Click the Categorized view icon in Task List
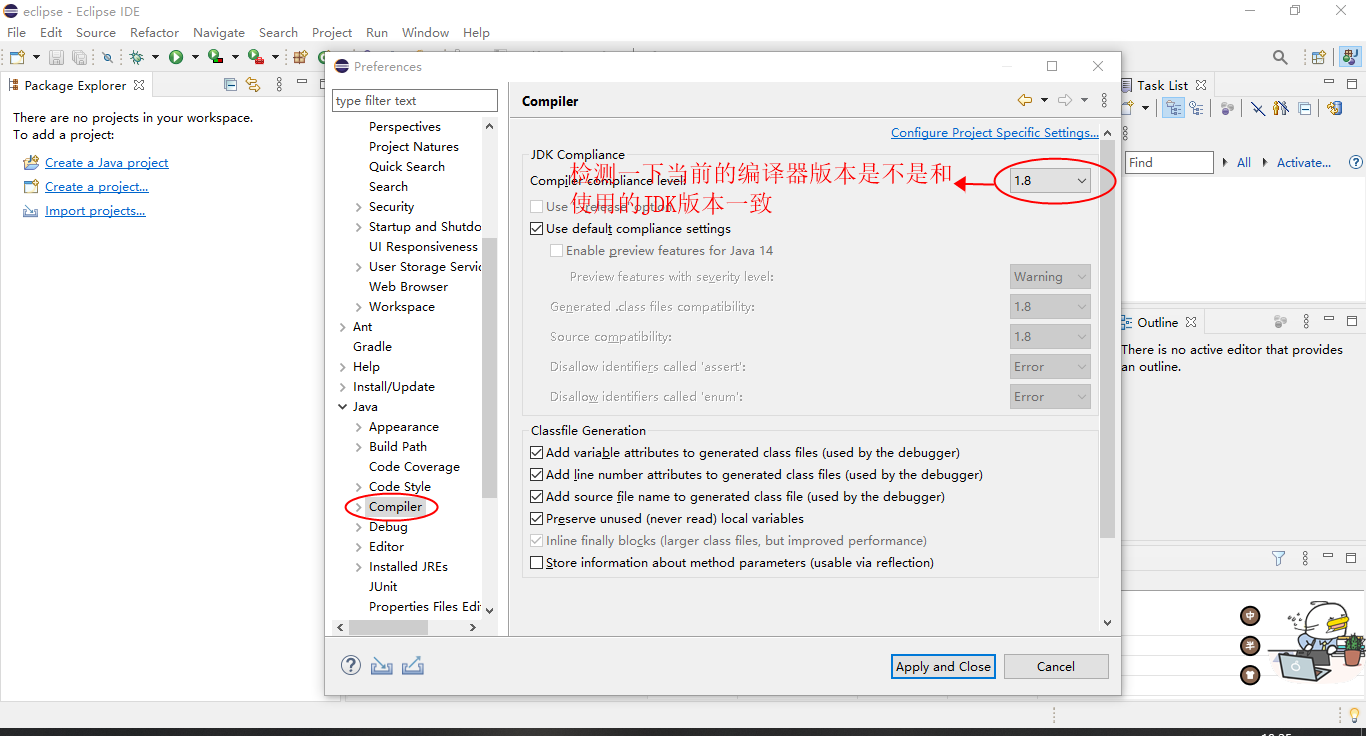This screenshot has width=1366, height=736. pos(1173,107)
